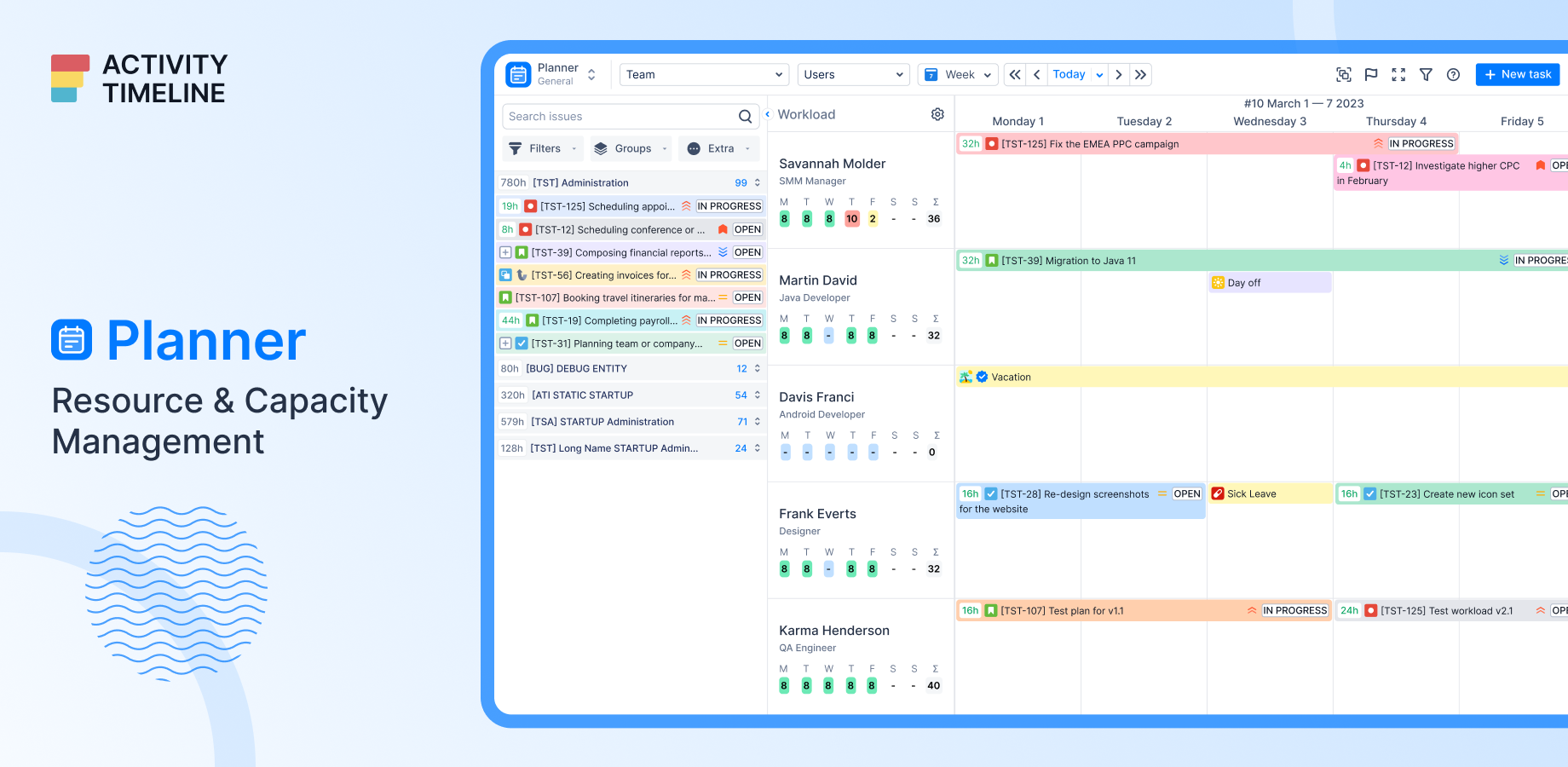Open the Team dropdown
This screenshot has width=1568, height=767.
pyautogui.click(x=704, y=75)
